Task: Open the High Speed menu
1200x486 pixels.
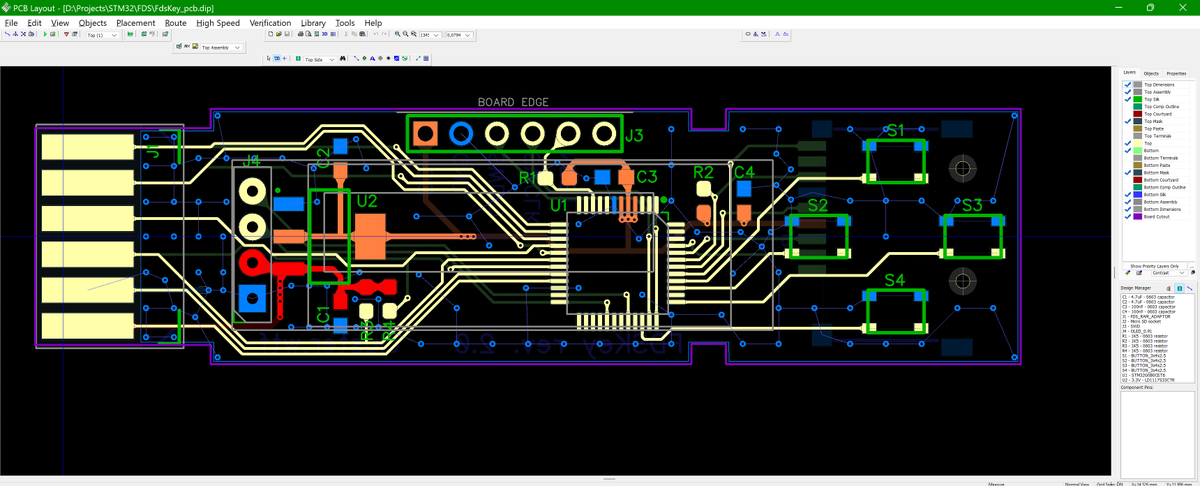Action: [x=218, y=22]
